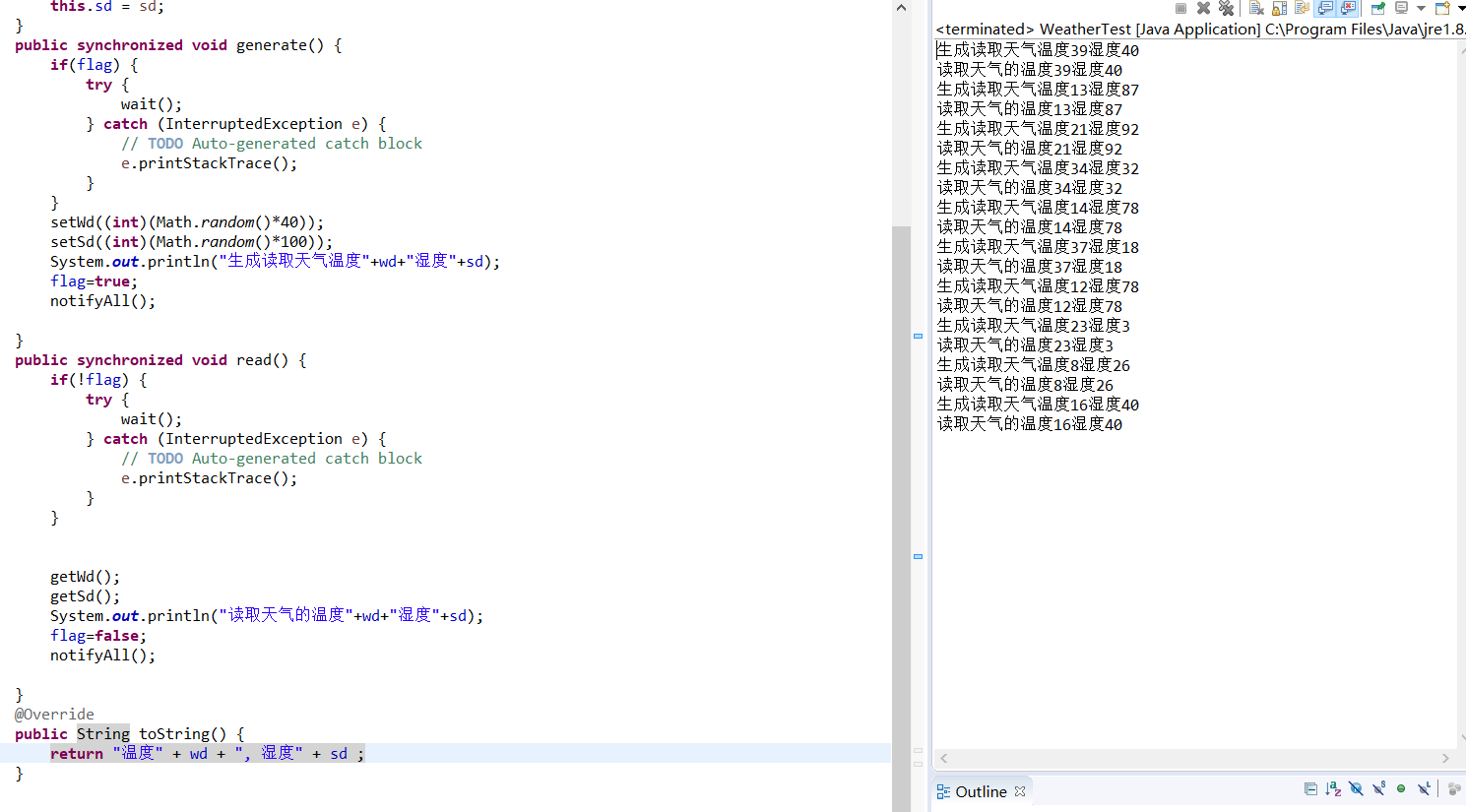
Task: Click the Clear Console icon
Action: (x=1256, y=8)
